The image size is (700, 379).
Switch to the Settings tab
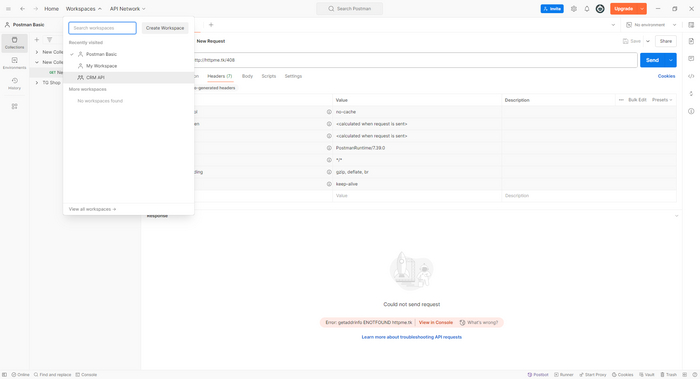tap(293, 76)
